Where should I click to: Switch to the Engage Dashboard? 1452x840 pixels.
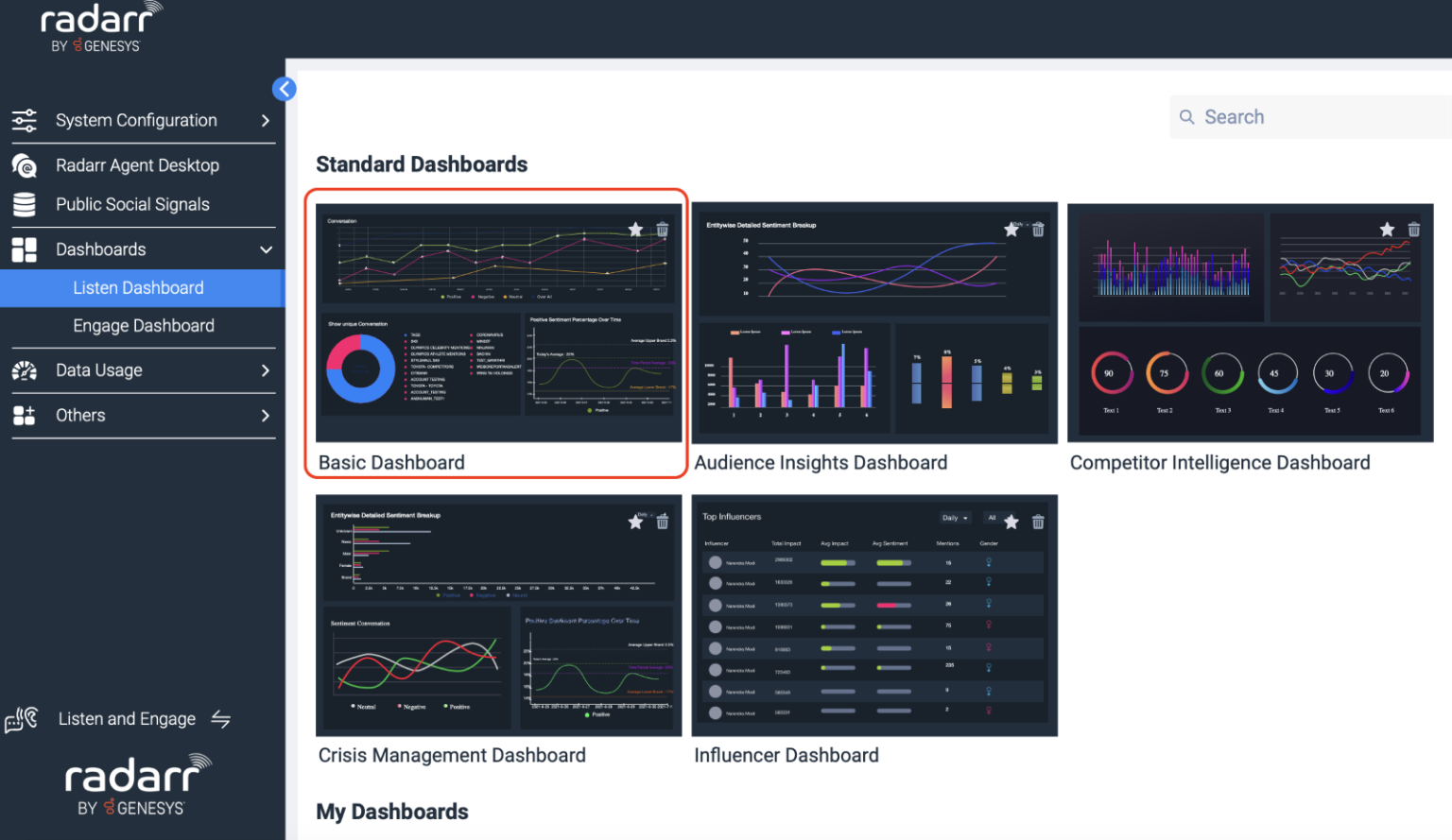[144, 325]
